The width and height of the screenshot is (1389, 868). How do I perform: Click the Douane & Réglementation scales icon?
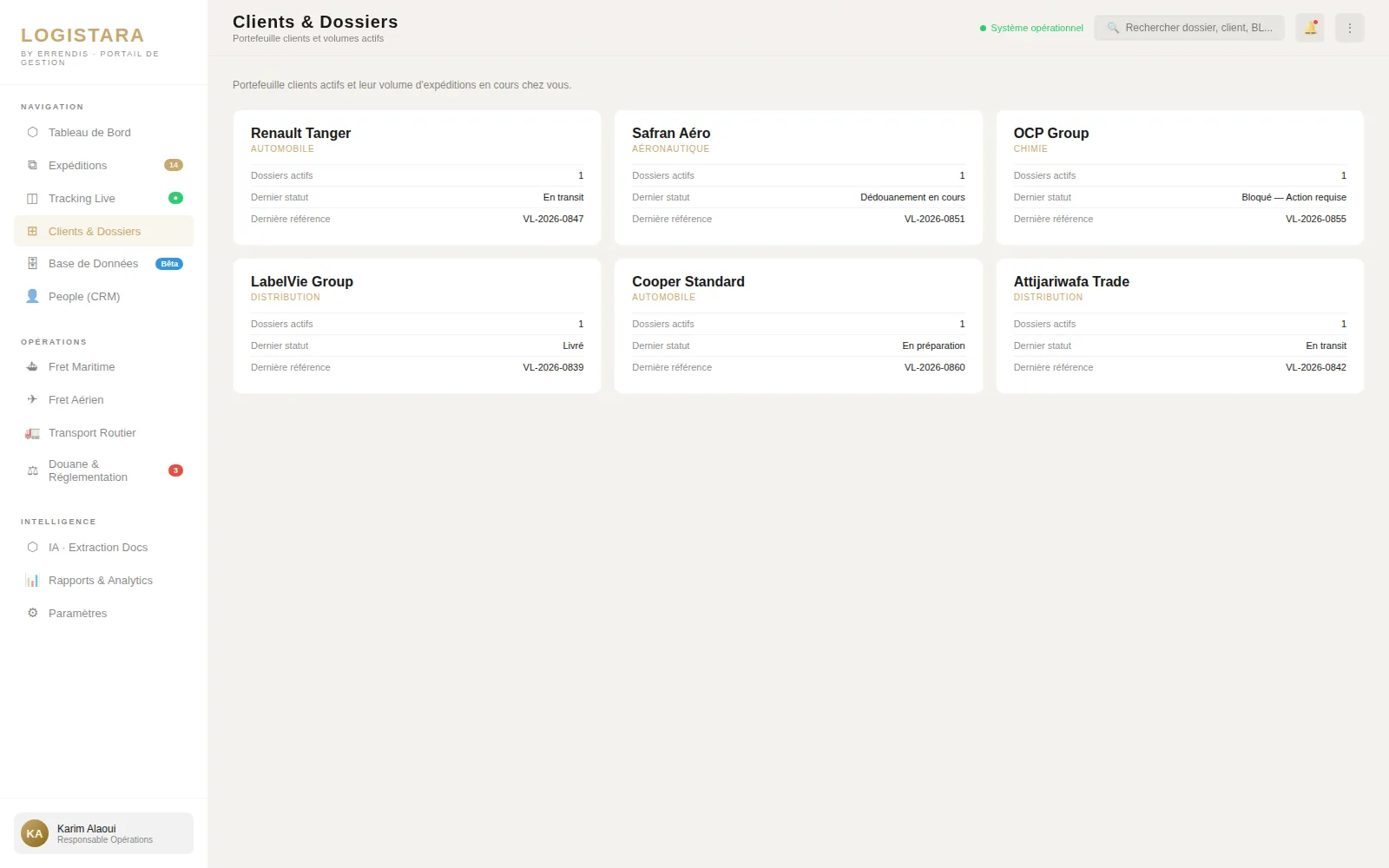[x=32, y=470]
